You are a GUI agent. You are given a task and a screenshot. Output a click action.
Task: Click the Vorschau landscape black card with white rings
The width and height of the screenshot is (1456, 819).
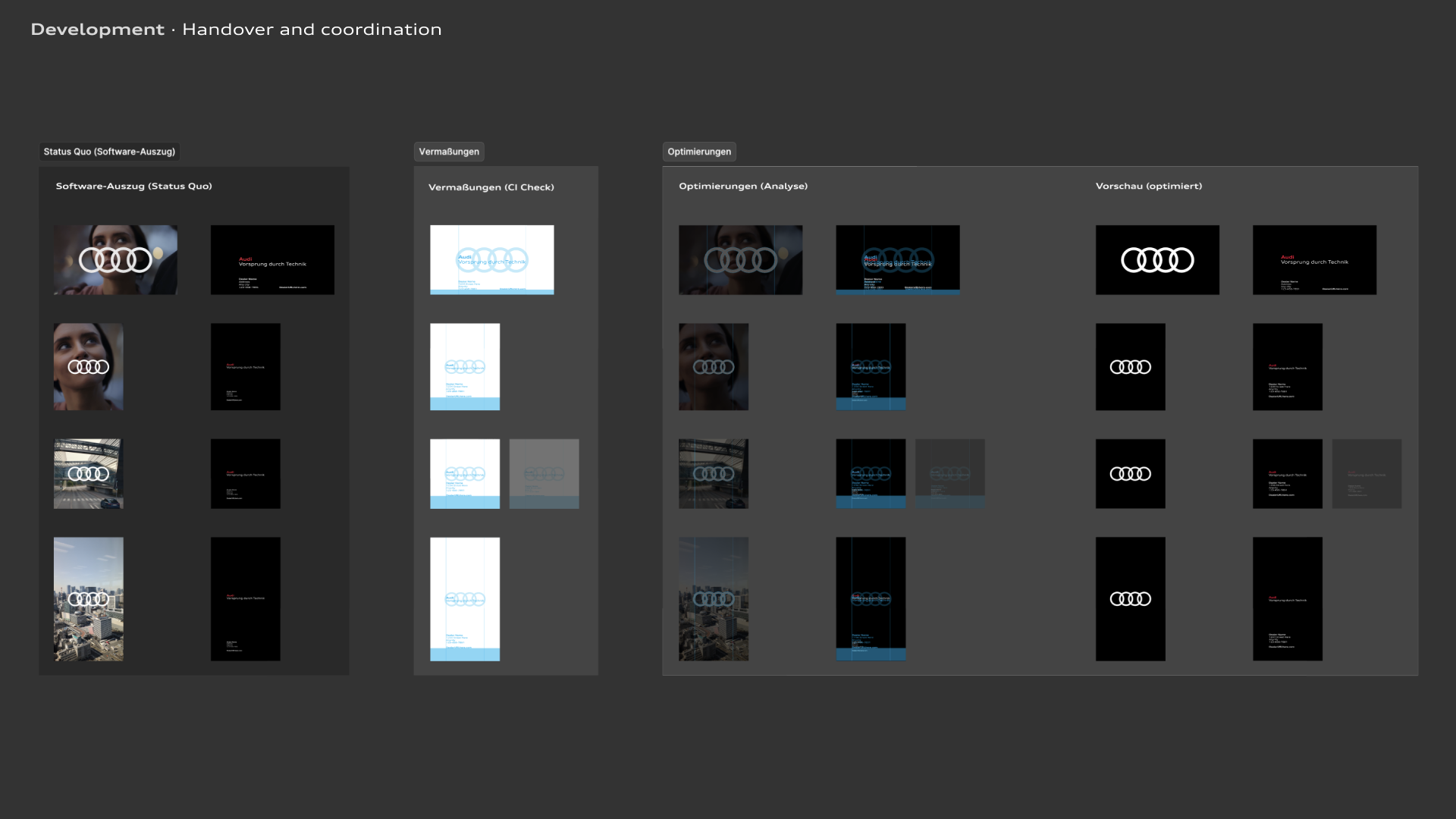[x=1157, y=260]
